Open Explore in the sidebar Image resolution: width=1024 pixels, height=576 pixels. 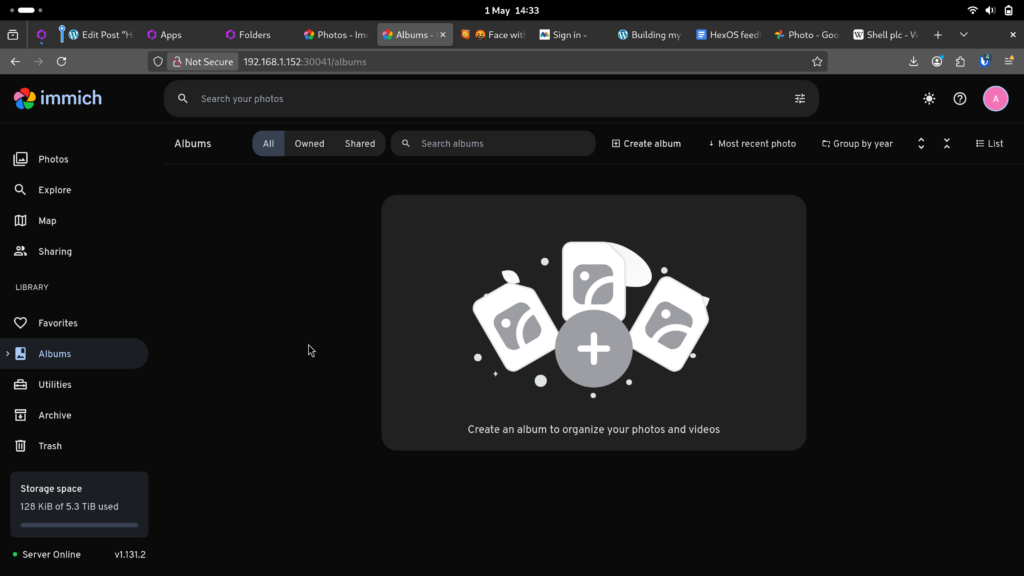[74, 190]
